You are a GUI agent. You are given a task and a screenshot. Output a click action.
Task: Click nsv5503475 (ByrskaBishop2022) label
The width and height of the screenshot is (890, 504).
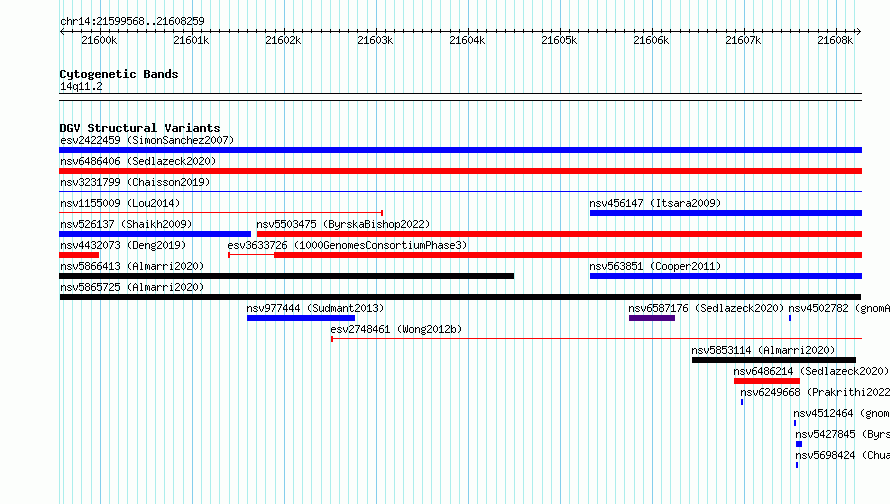tap(343, 224)
